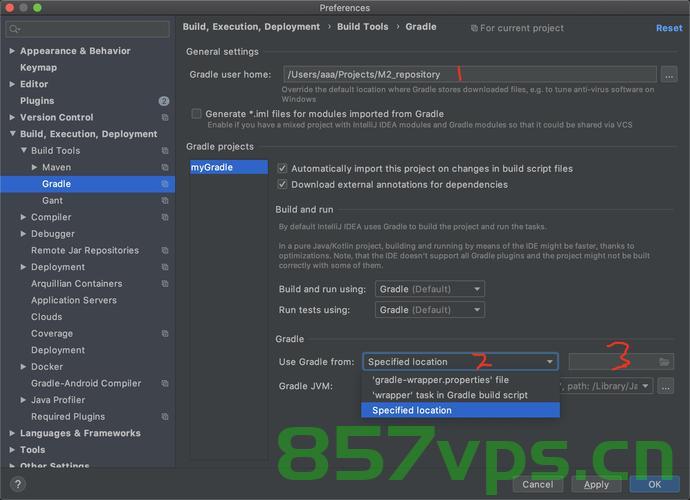Open browse button for Gradle user home

click(x=669, y=75)
